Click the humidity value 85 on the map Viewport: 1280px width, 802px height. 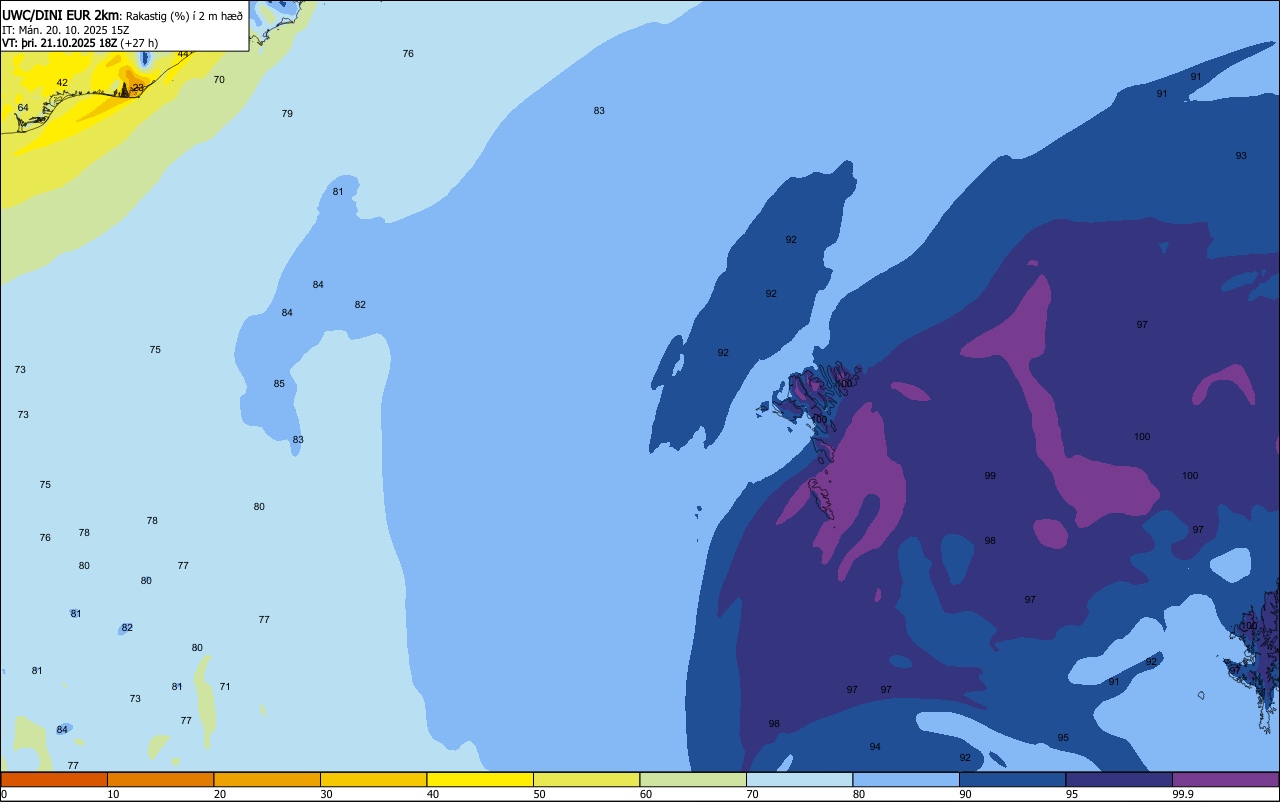tap(279, 384)
